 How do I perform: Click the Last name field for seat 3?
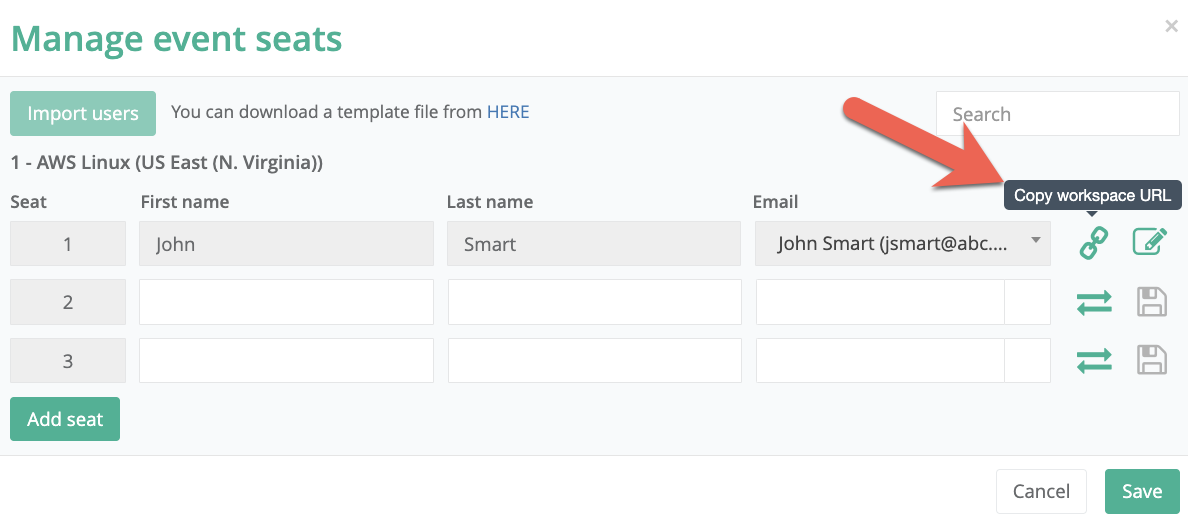pyautogui.click(x=595, y=360)
